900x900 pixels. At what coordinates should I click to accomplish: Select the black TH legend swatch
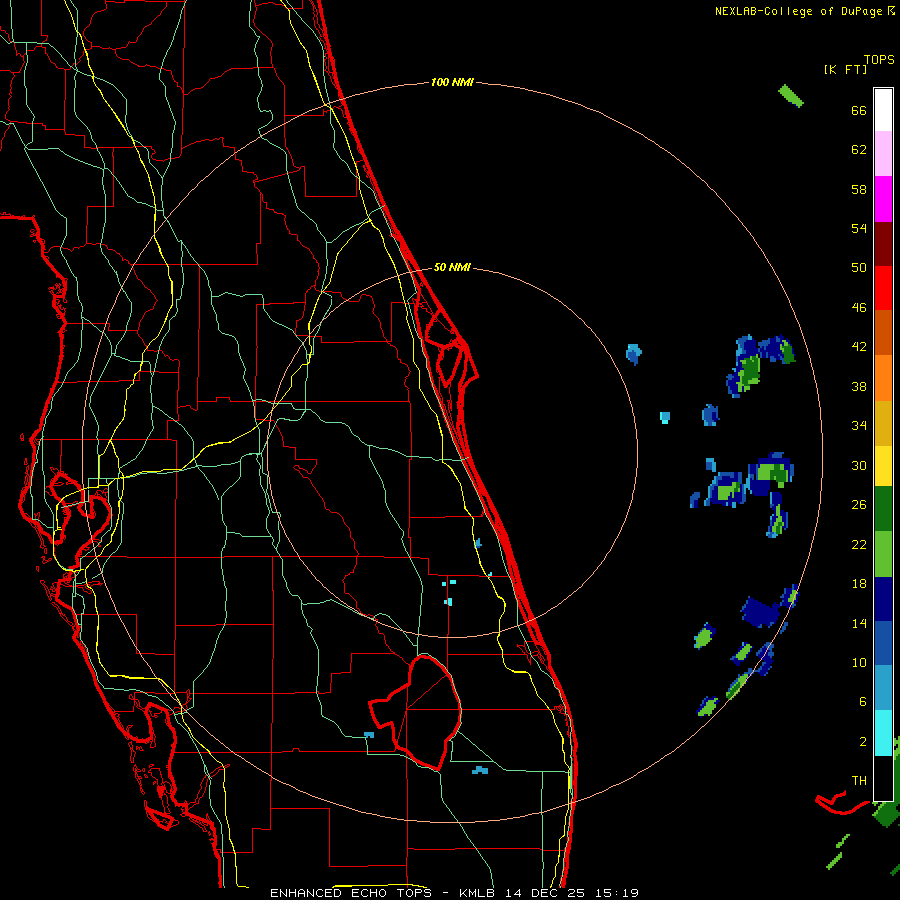pos(883,778)
